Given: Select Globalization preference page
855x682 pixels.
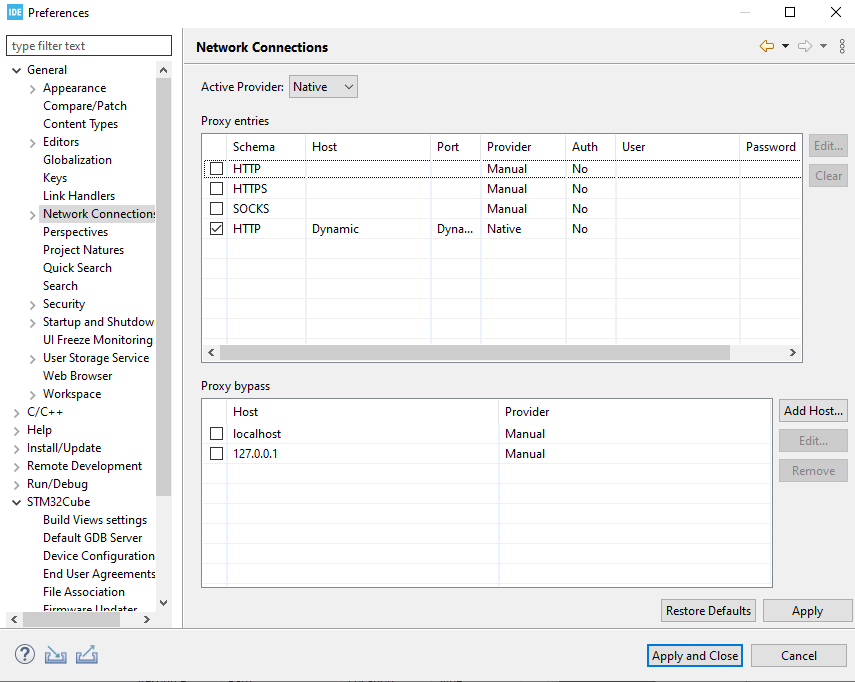Looking at the screenshot, I should (77, 160).
